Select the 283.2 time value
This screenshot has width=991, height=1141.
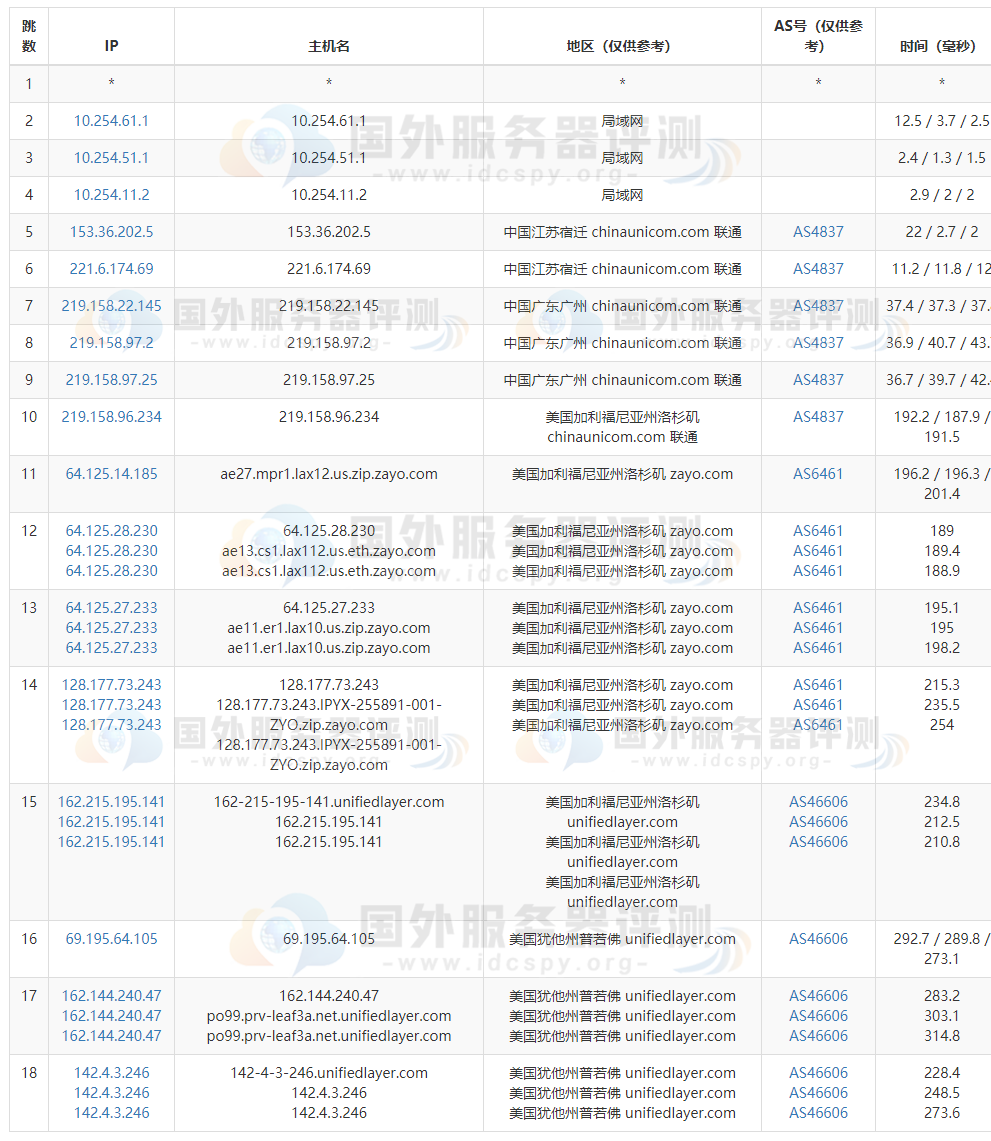coord(942,995)
